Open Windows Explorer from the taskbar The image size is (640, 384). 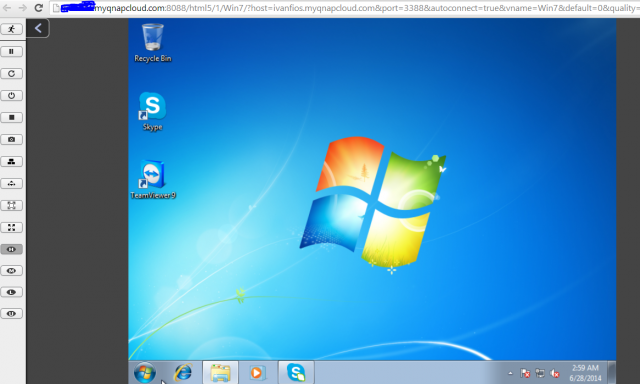tap(220, 373)
